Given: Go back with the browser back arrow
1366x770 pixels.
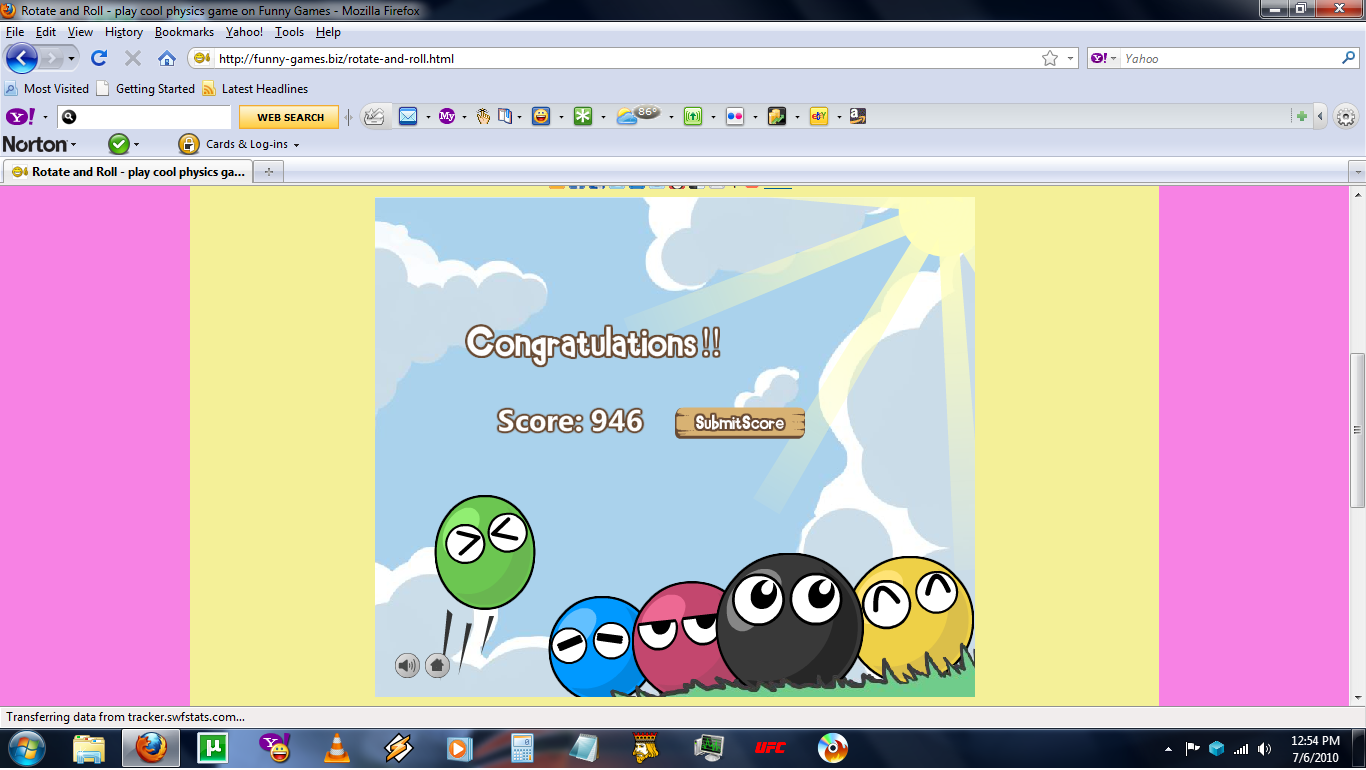Looking at the screenshot, I should tap(22, 58).
